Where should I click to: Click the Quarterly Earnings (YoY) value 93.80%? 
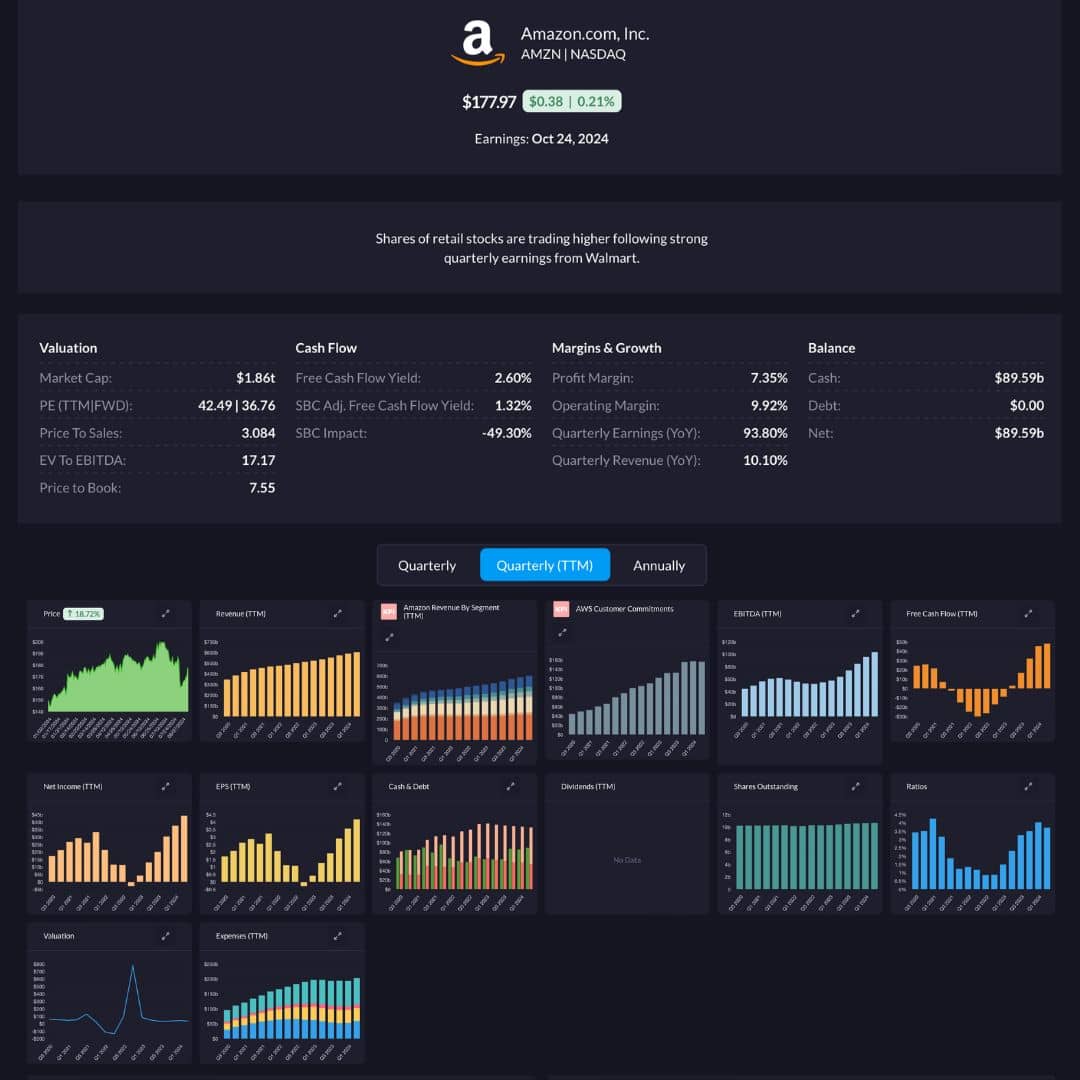[x=765, y=433]
